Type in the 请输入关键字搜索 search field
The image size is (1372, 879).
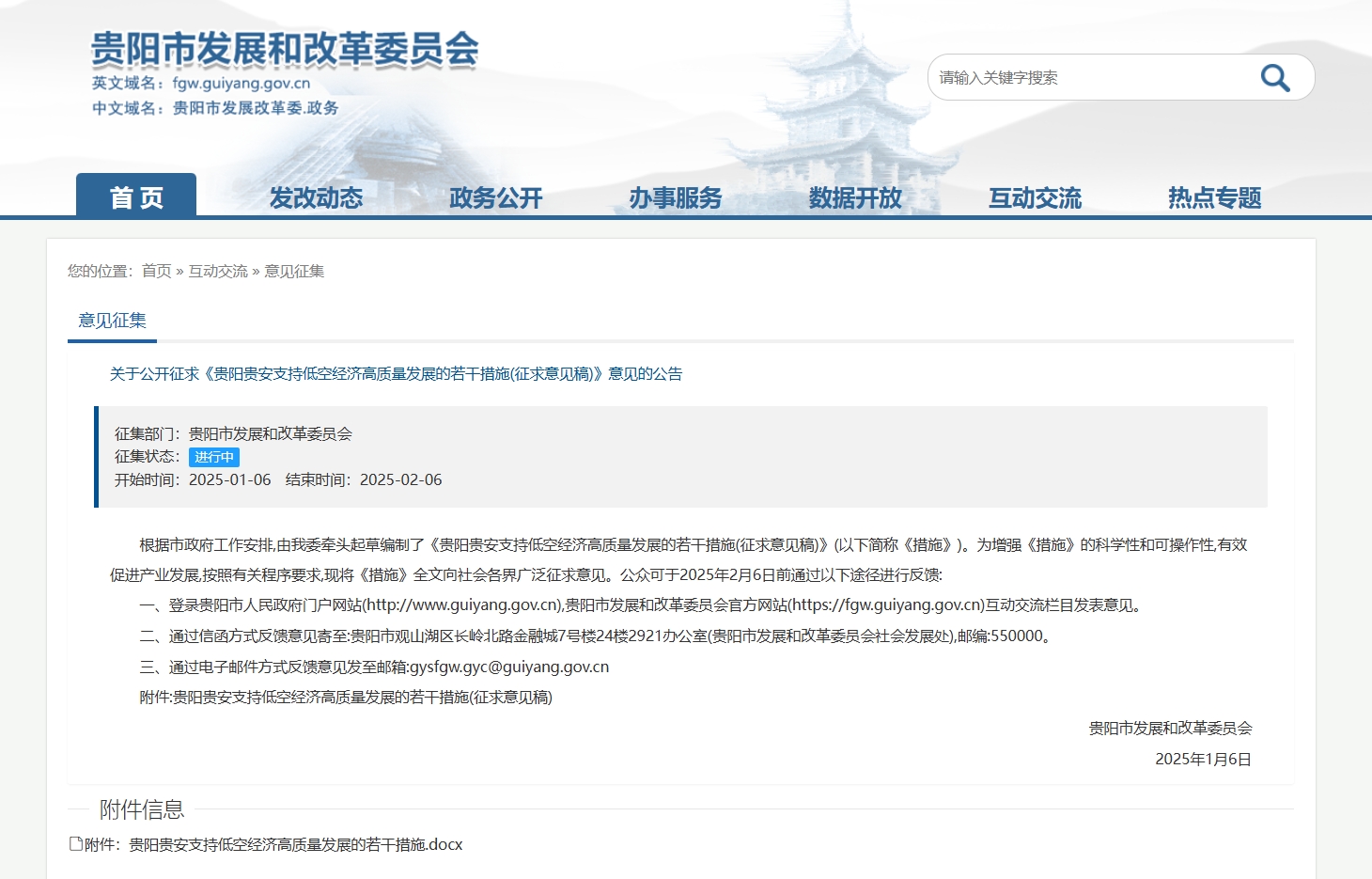(x=1090, y=78)
